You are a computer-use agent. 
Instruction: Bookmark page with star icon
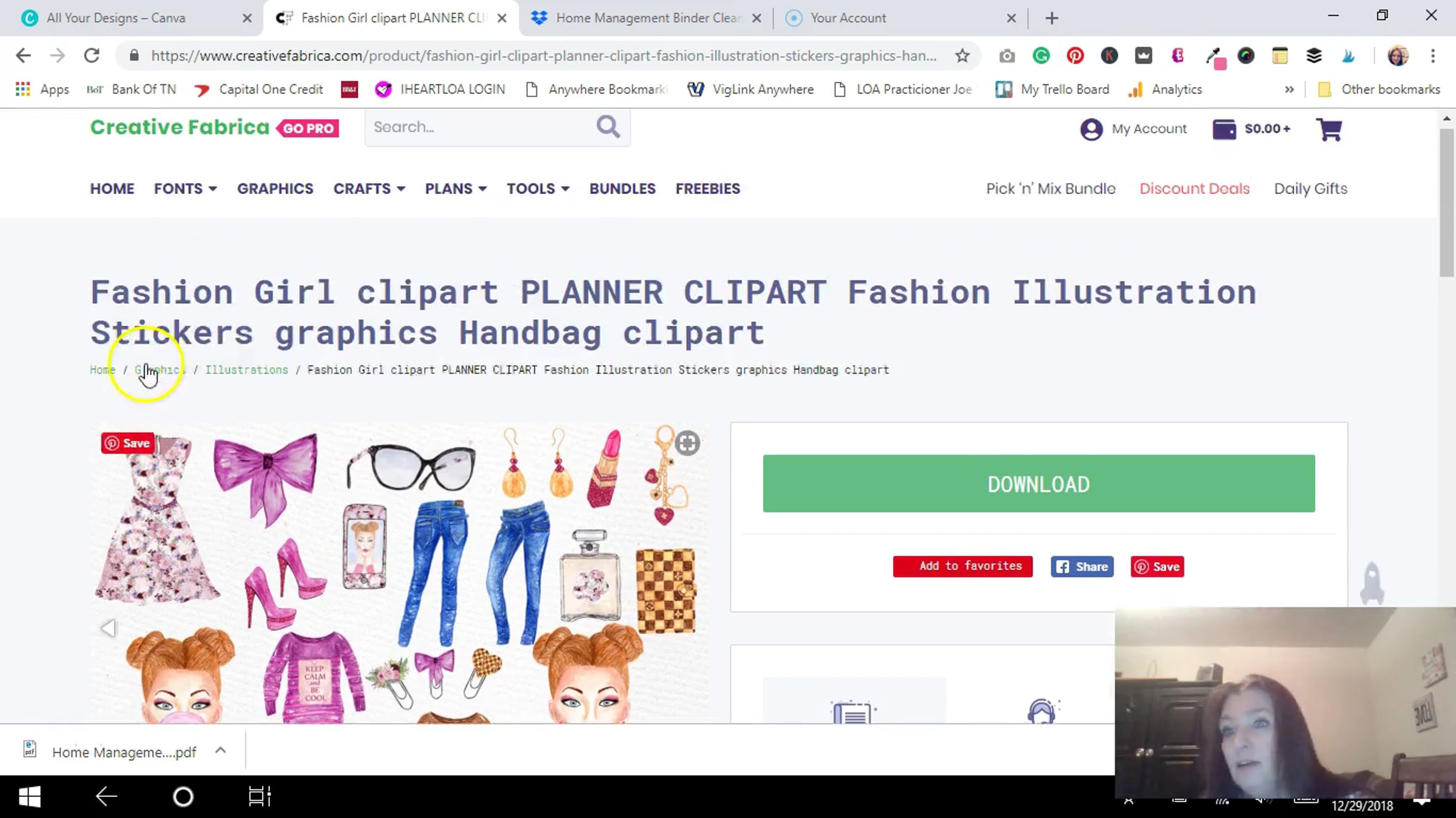962,56
